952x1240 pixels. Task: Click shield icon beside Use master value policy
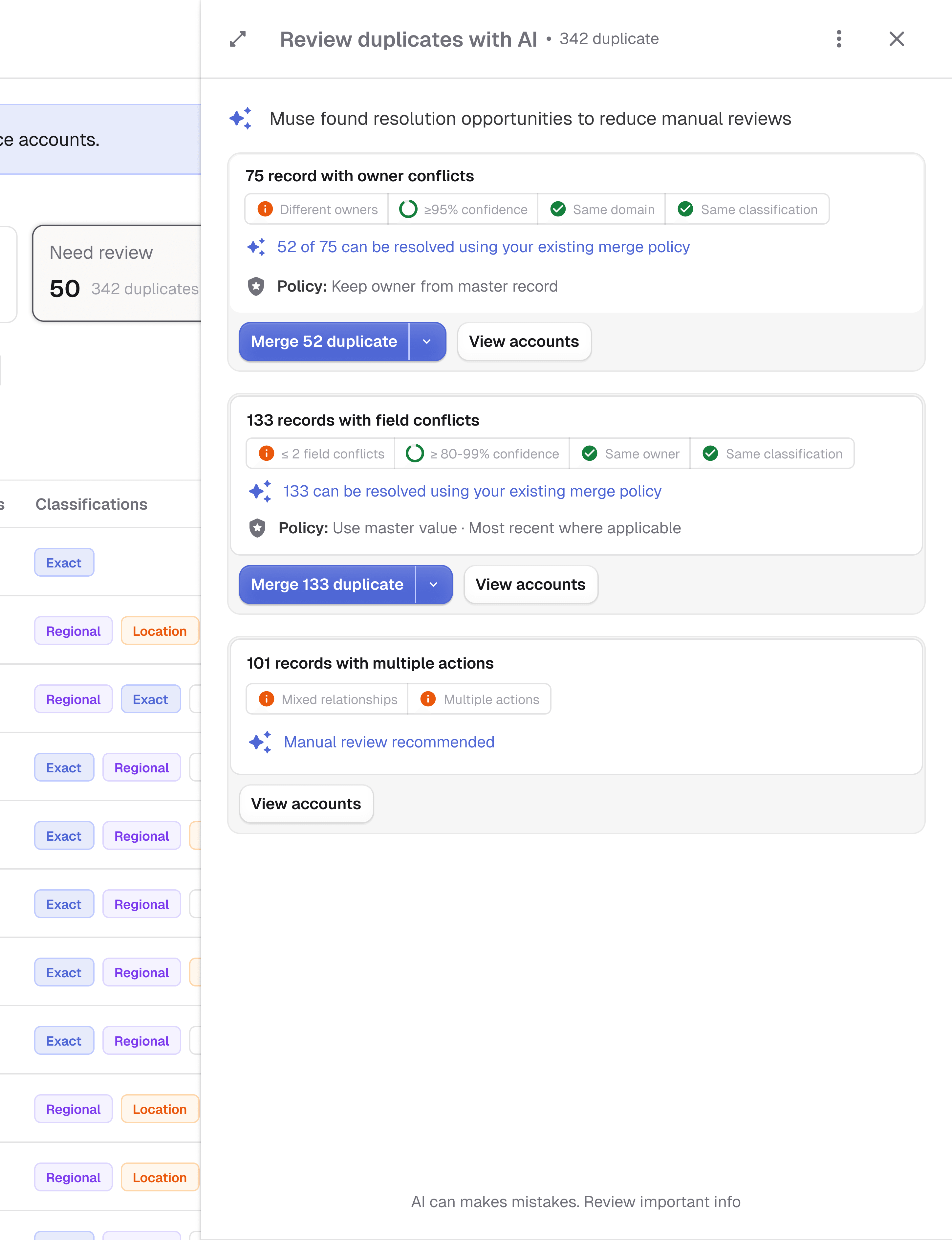257,528
